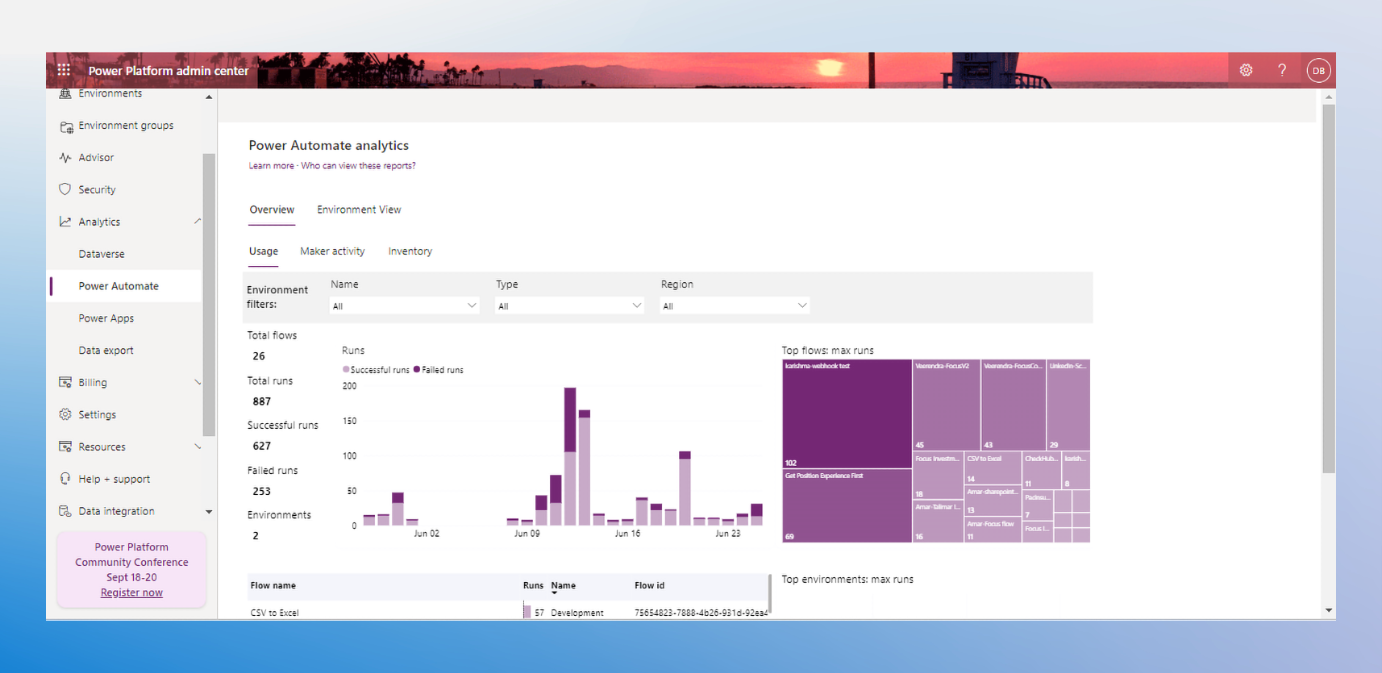Open the Name environment filter dropdown
This screenshot has width=1382, height=673.
(404, 306)
